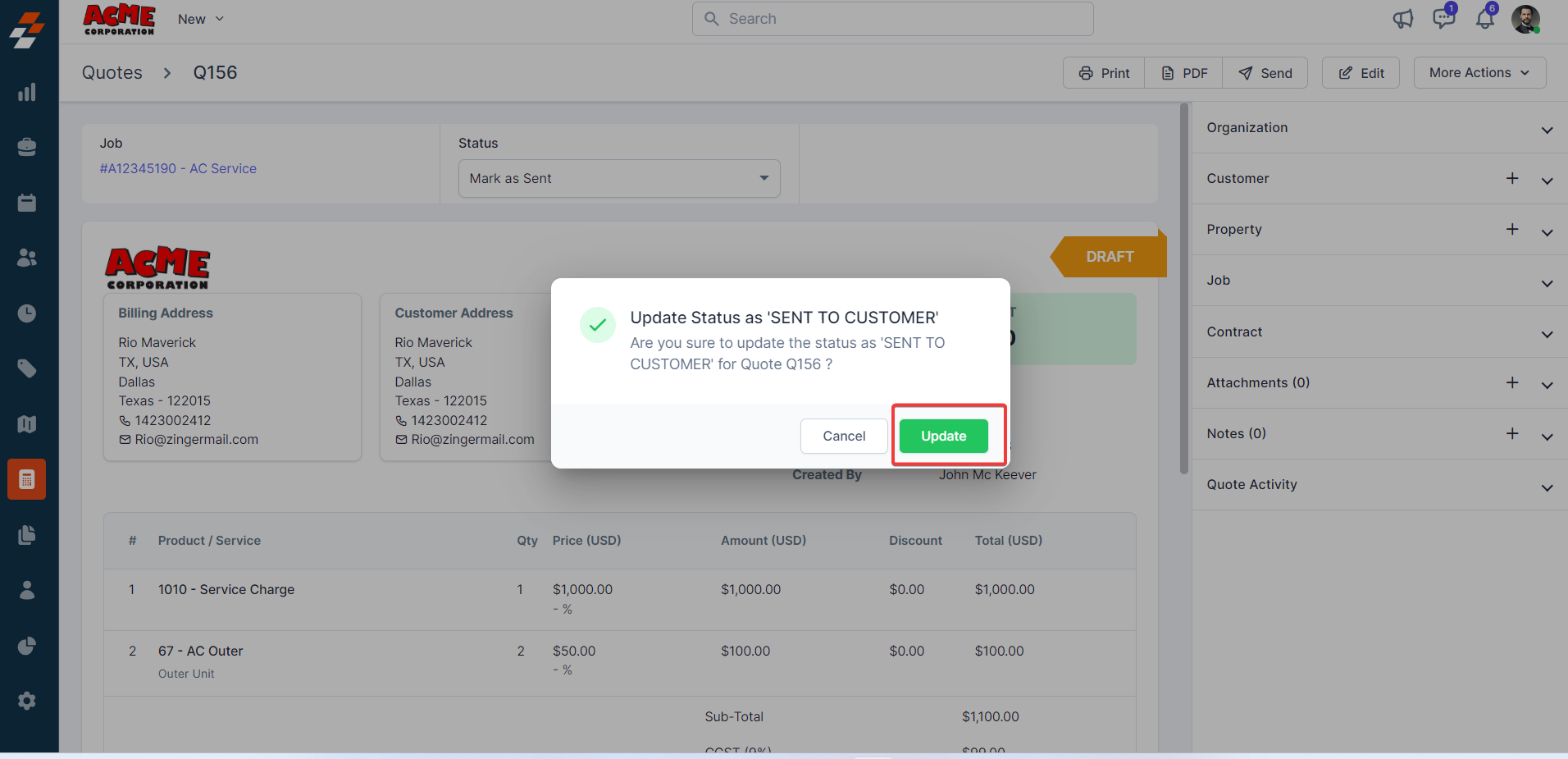Open the single user icon in sidebar
The height and width of the screenshot is (759, 1568).
[27, 590]
